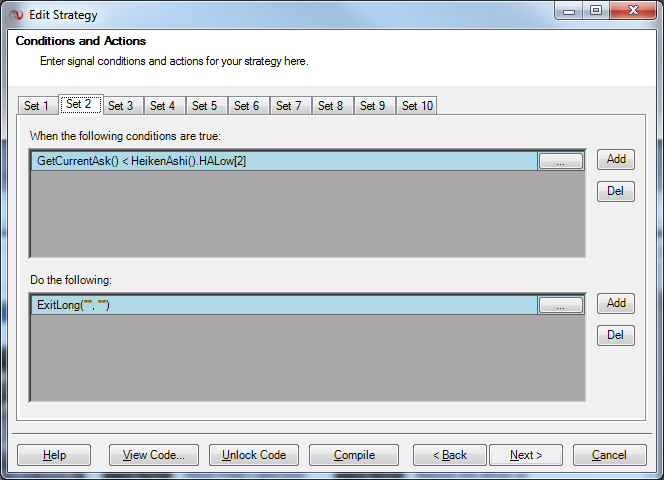Select the GetCurrentAsk condition row

tap(280, 161)
